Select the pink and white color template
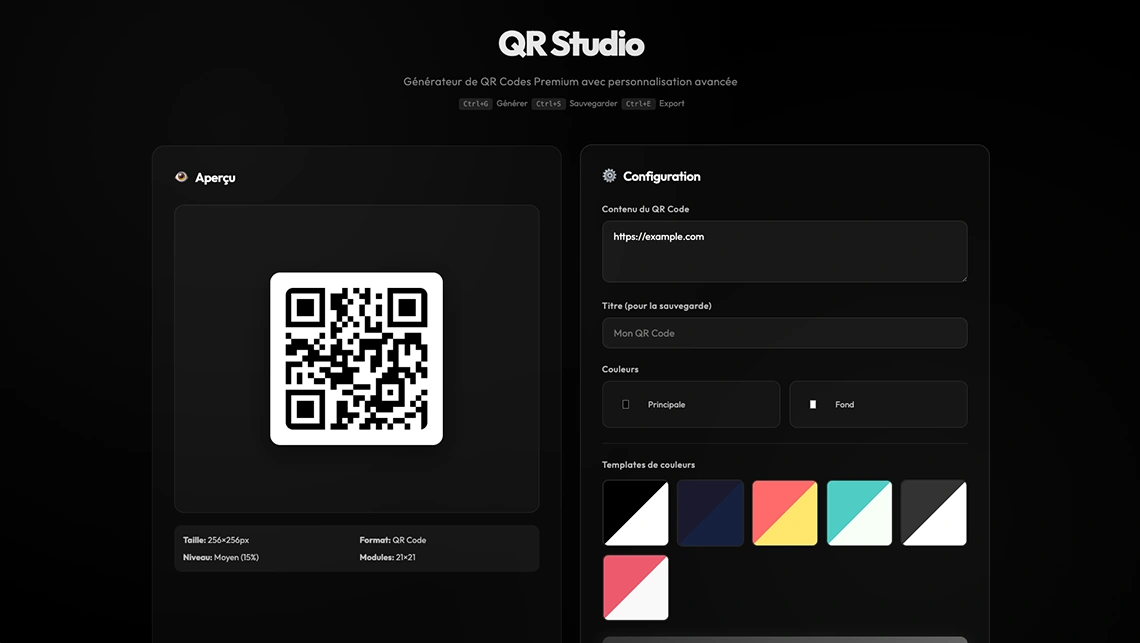Viewport: 1140px width, 643px height. pyautogui.click(x=635, y=588)
